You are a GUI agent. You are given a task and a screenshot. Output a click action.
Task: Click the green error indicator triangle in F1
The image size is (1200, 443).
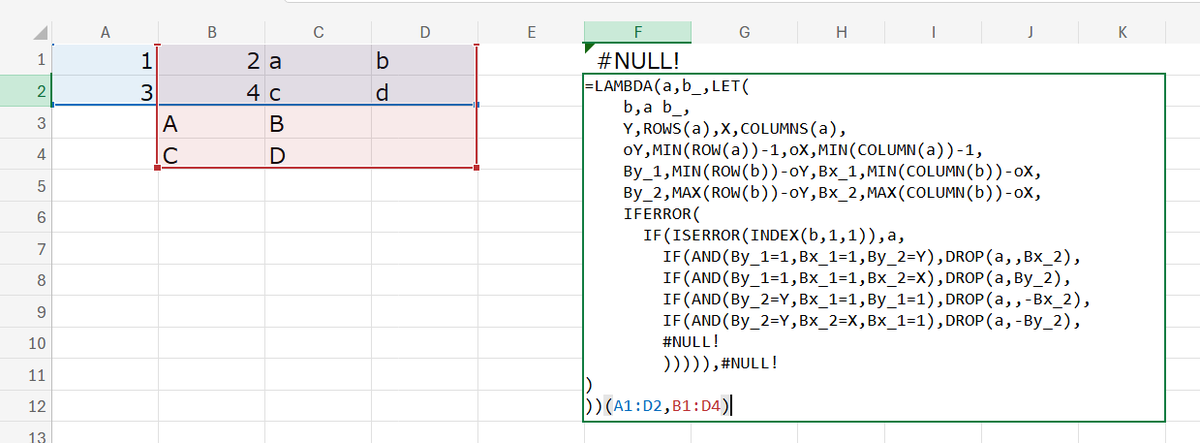click(x=589, y=48)
